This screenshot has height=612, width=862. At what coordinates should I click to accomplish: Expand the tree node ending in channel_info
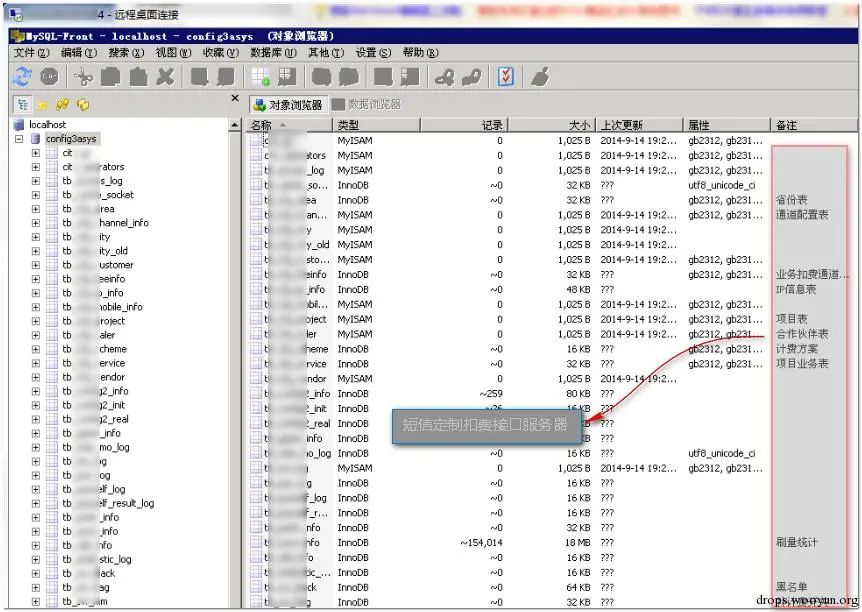click(x=36, y=223)
